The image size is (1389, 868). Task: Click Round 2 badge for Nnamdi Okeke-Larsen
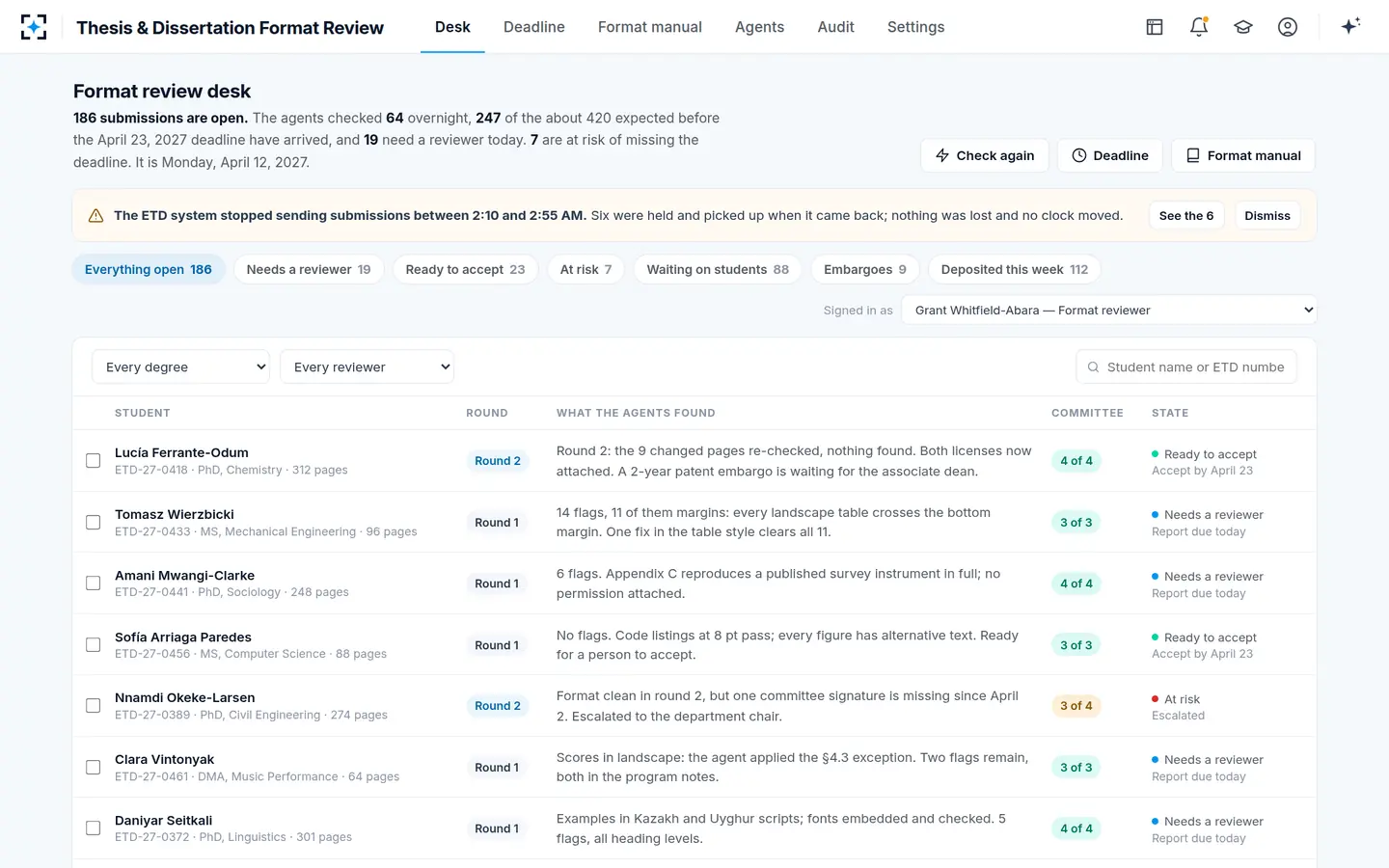click(x=498, y=706)
